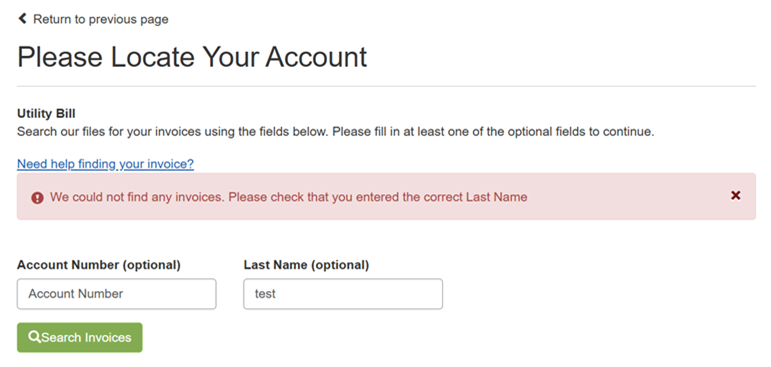This screenshot has width=771, height=367.
Task: Click the bold Utility Bill title
Action: (x=46, y=114)
